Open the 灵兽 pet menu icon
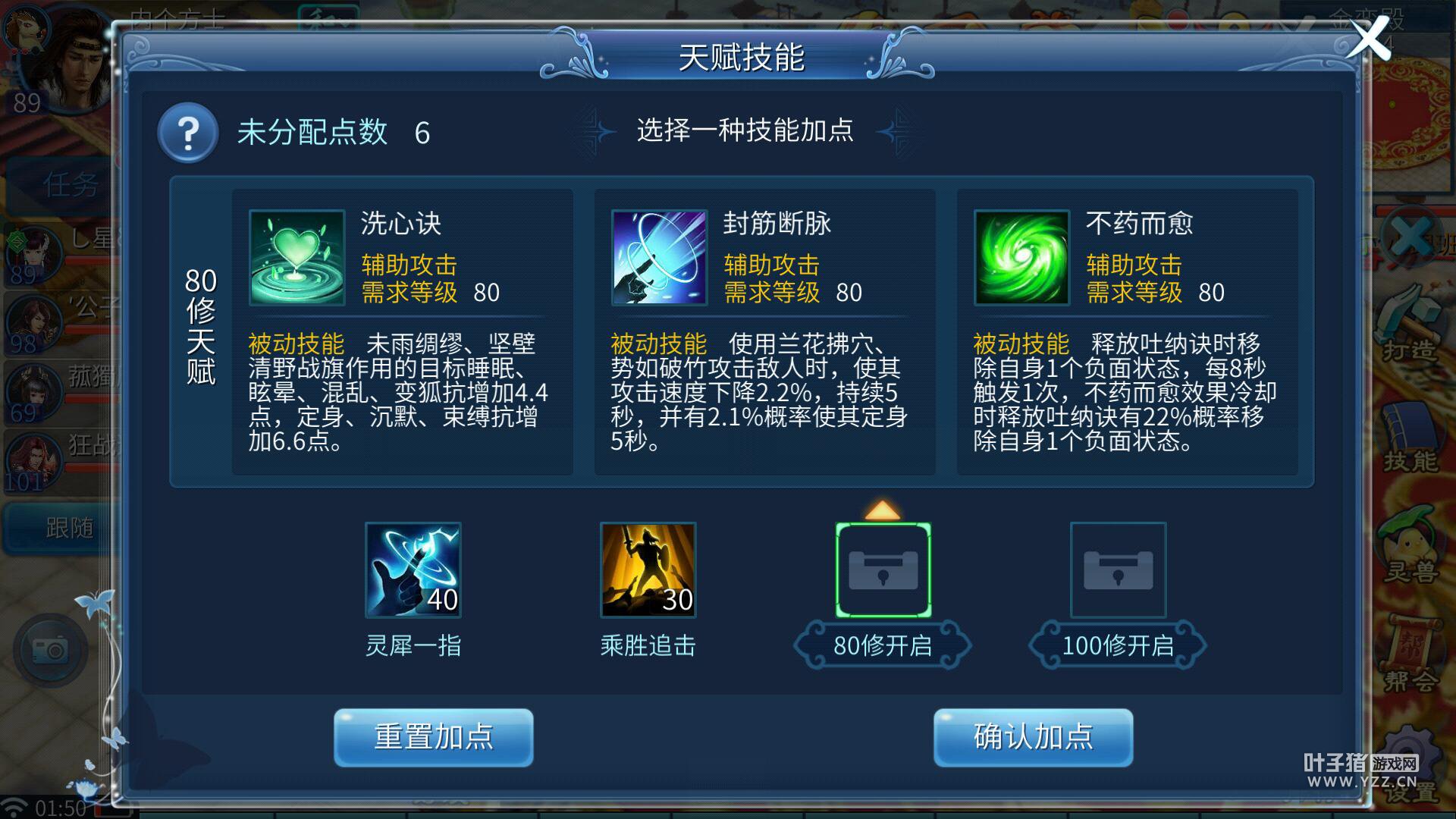This screenshot has width=1456, height=819. 1410,546
